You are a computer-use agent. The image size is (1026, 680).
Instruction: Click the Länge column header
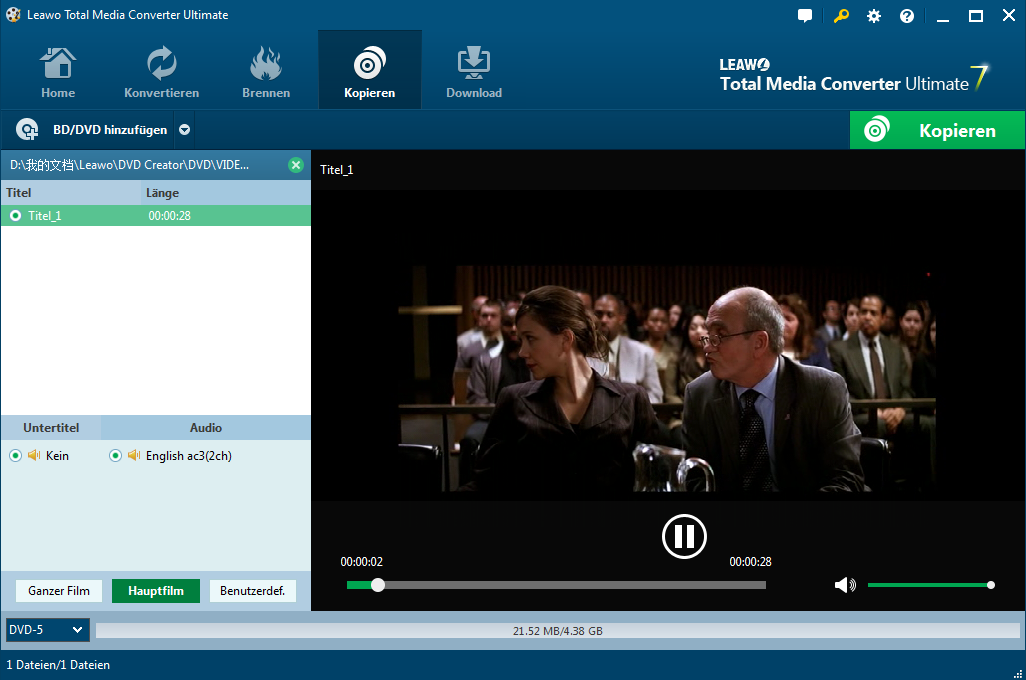click(x=226, y=193)
